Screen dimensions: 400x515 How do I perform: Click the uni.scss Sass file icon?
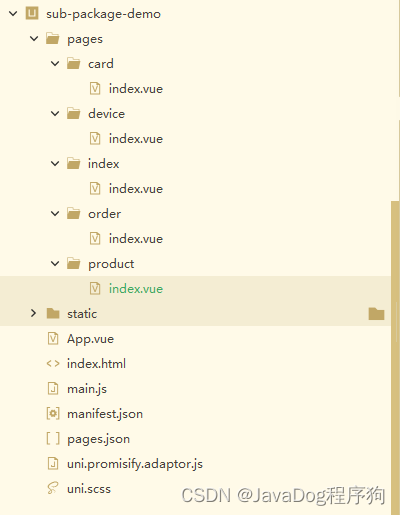(x=53, y=488)
